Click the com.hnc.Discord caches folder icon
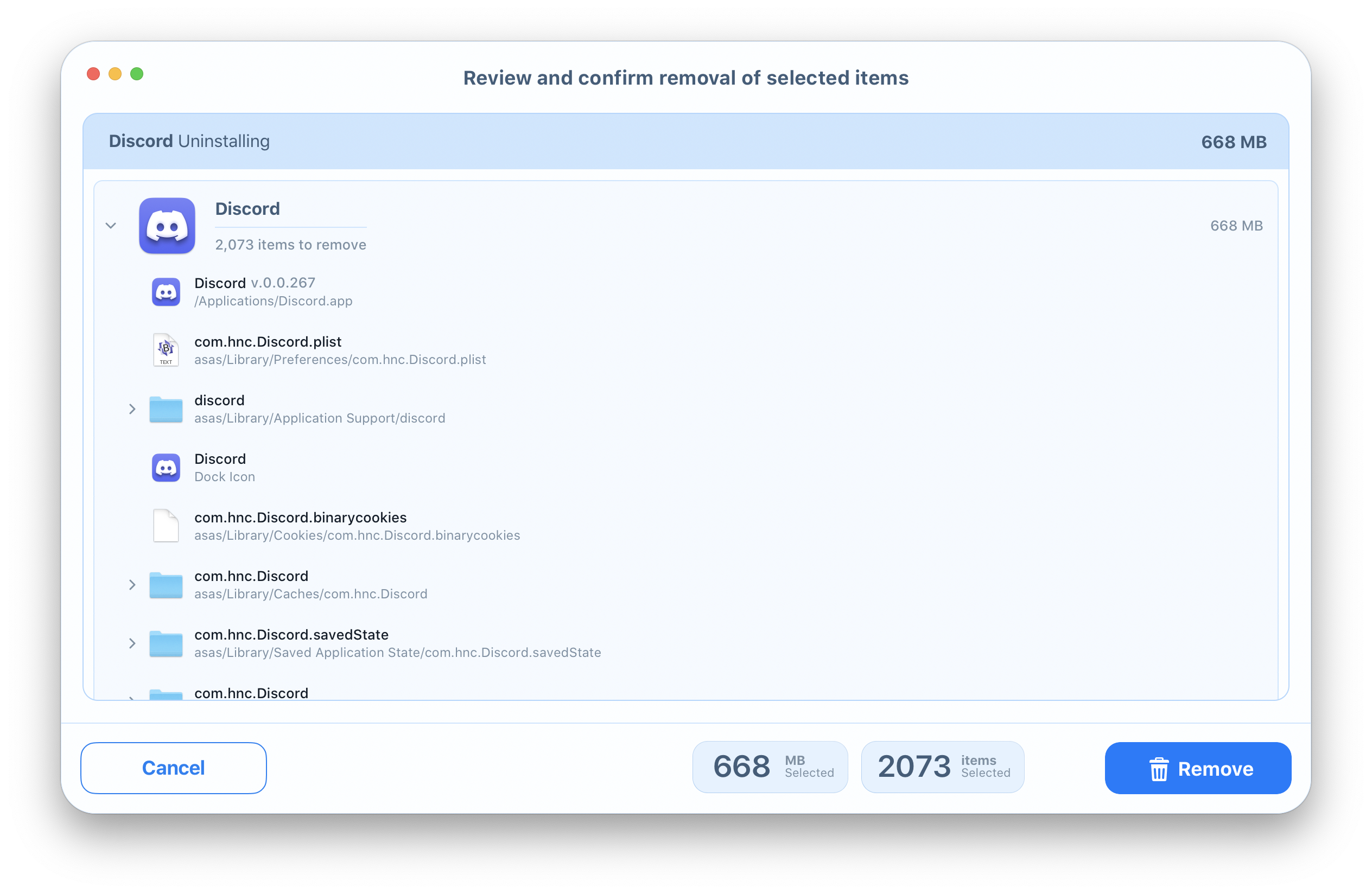Screen dimensions: 1372x894 pos(165,584)
